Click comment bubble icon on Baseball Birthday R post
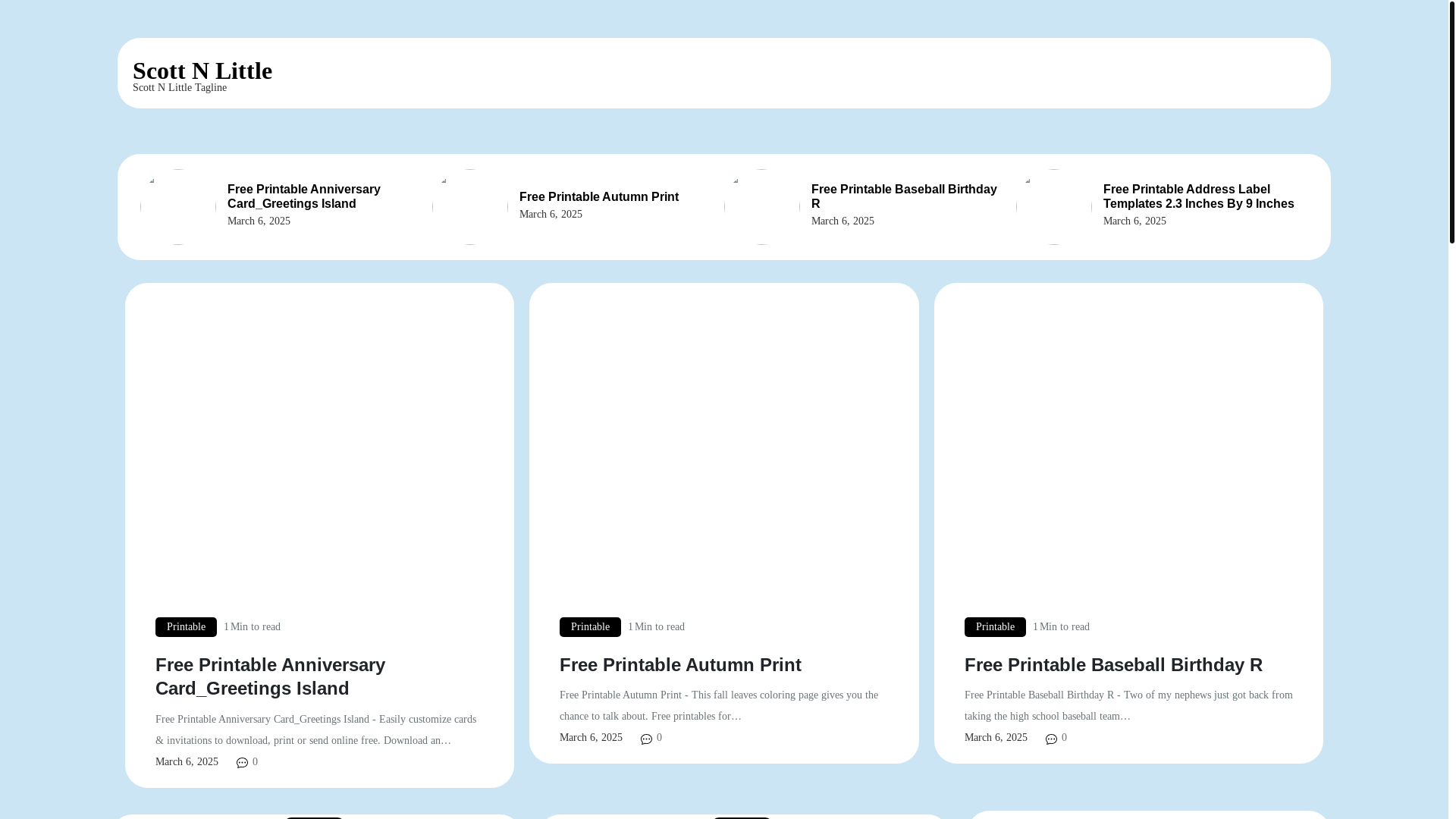Viewport: 1456px width, 819px height. coord(1052,739)
